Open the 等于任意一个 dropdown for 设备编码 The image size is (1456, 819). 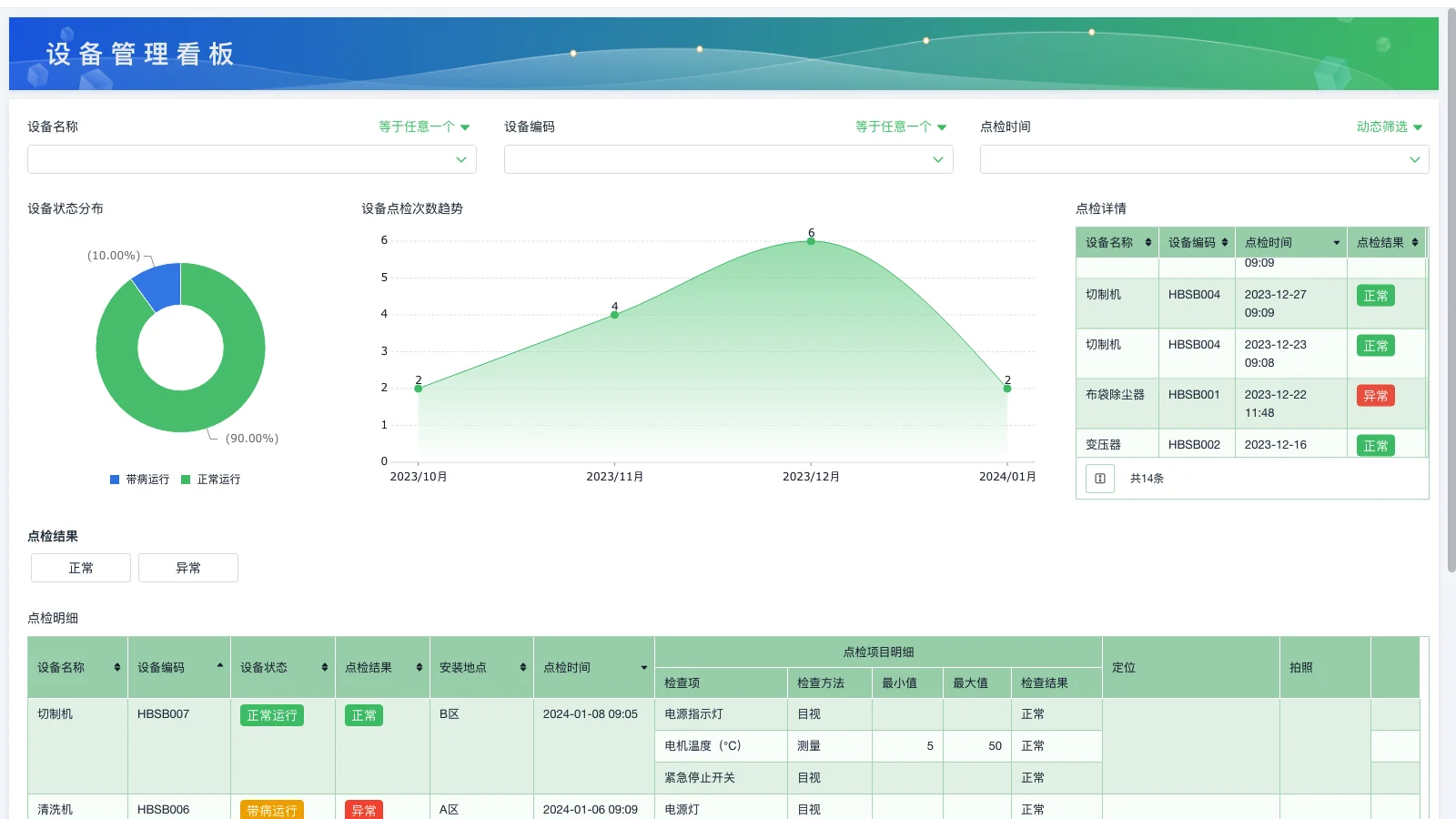[x=900, y=126]
